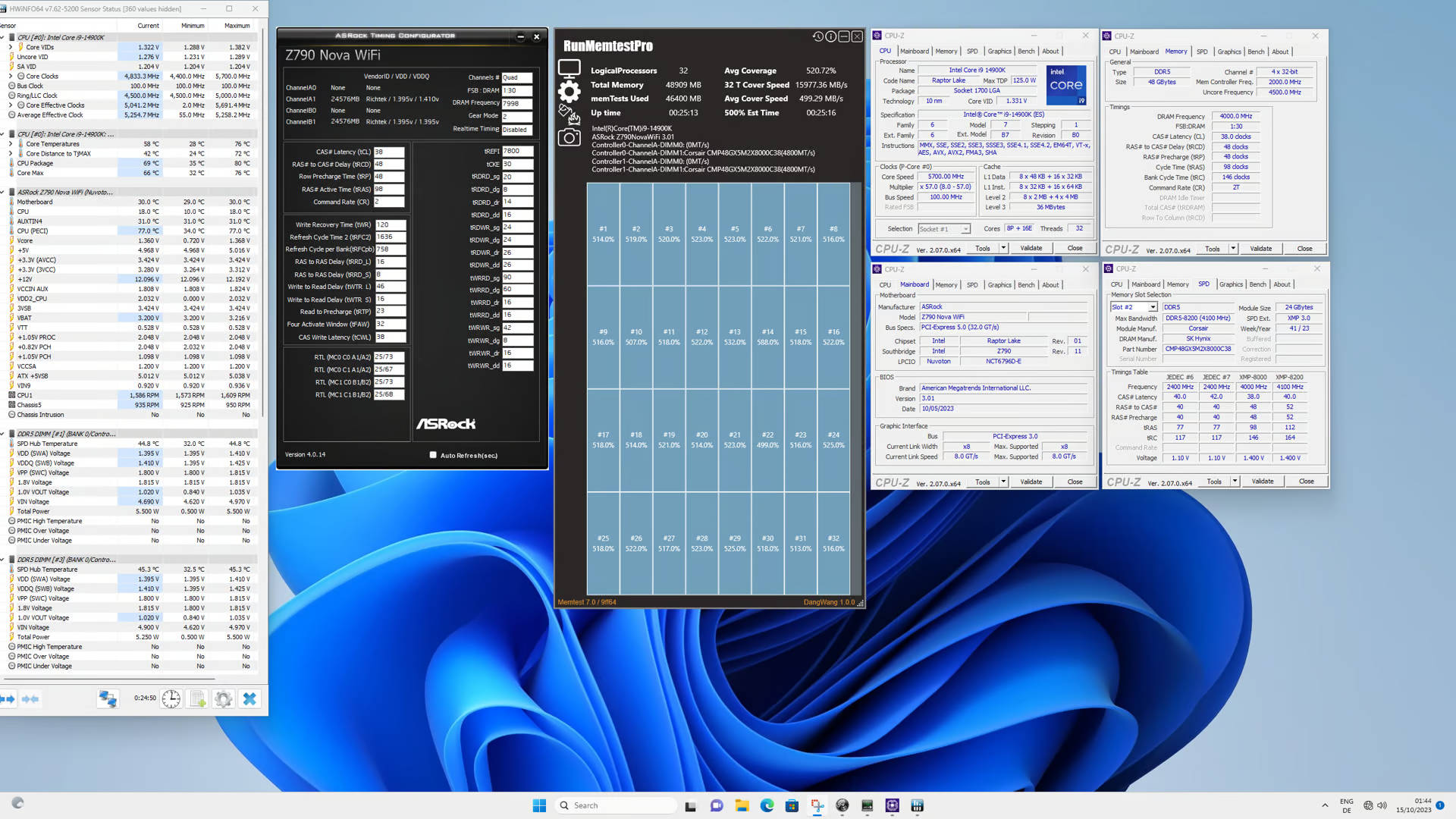Show hidden tray icons chevron

[1325, 805]
